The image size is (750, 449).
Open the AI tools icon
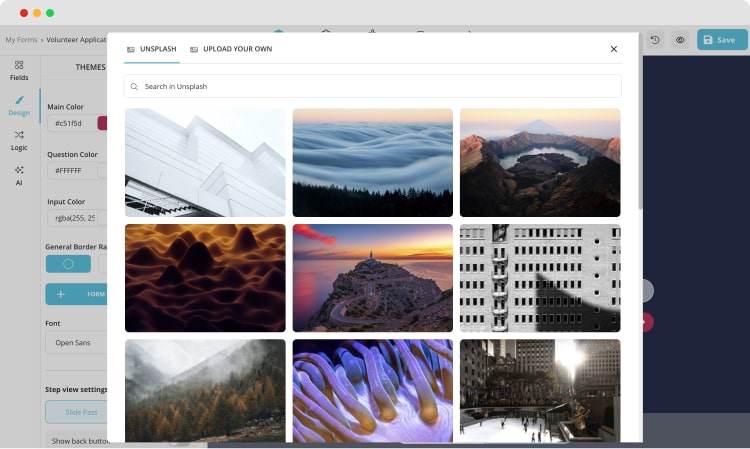pyautogui.click(x=19, y=175)
